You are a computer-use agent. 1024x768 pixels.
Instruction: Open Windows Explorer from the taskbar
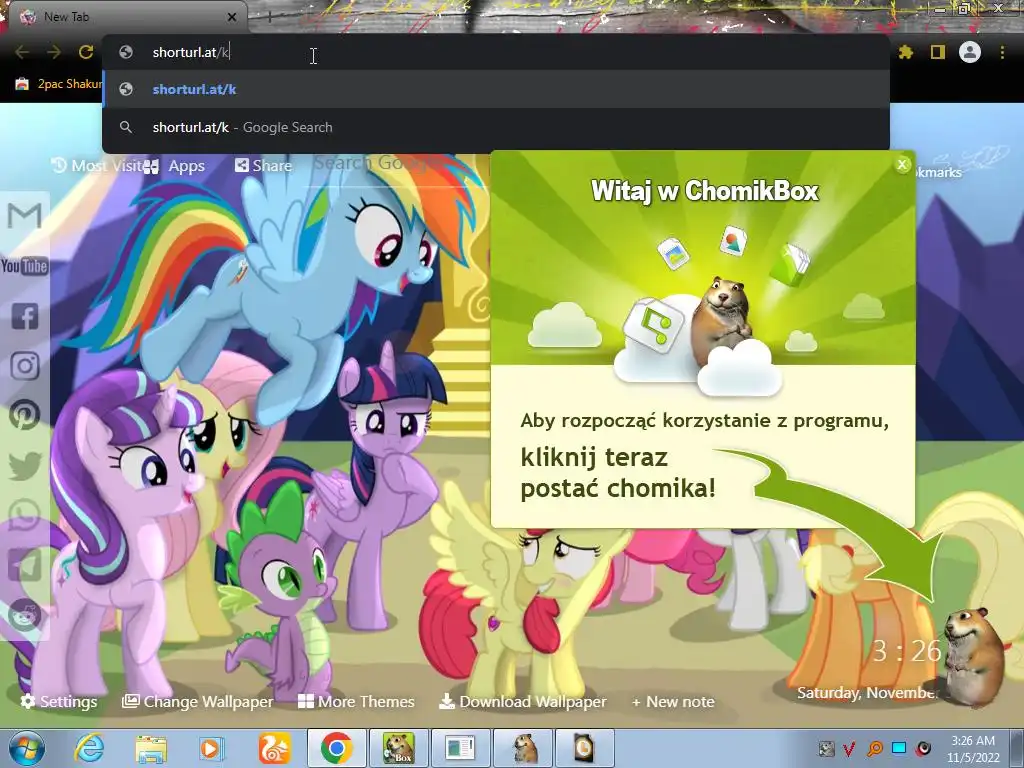click(x=151, y=748)
